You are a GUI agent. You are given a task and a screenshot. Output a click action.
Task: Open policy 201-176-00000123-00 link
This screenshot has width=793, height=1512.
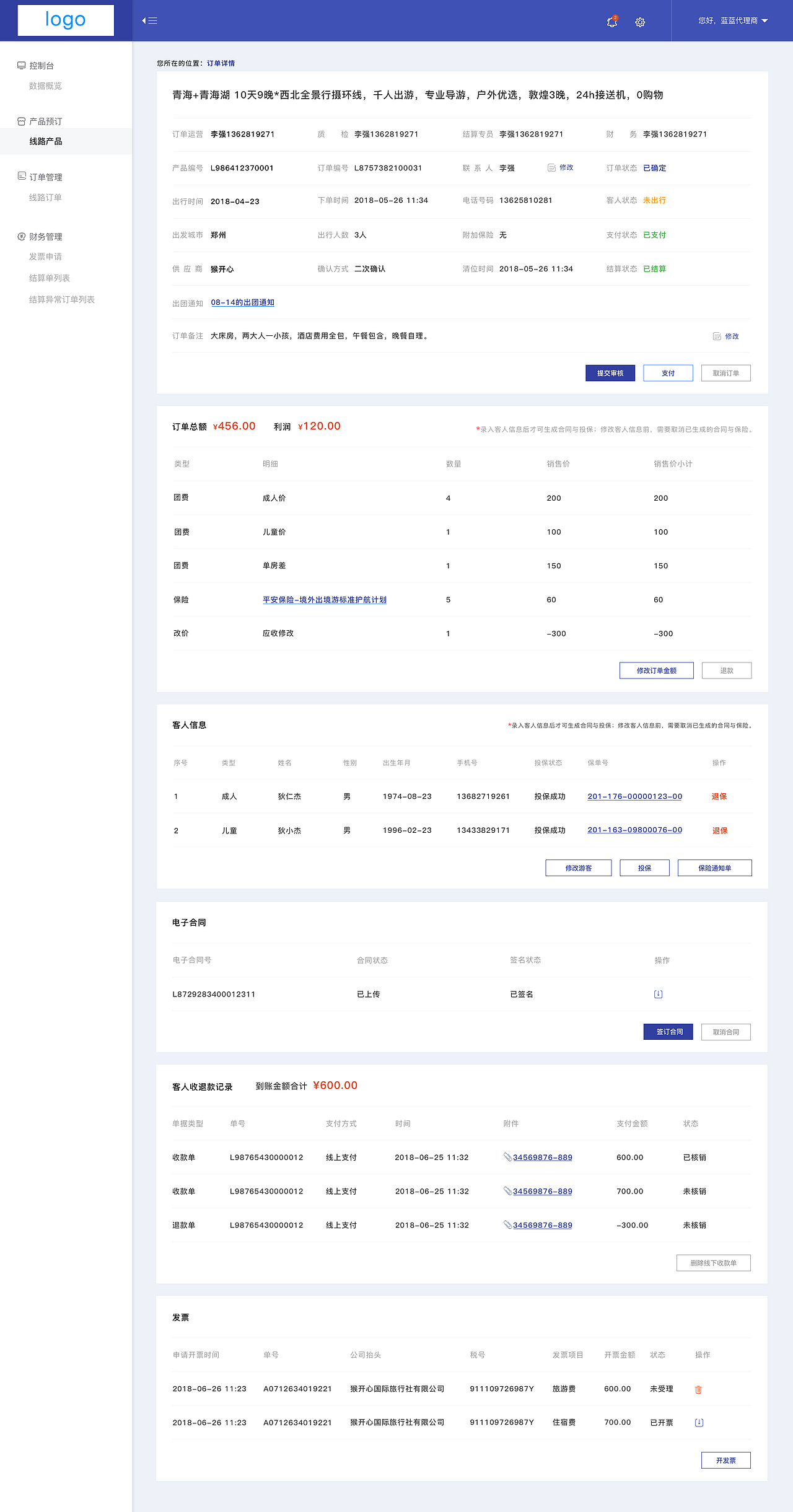pos(635,796)
